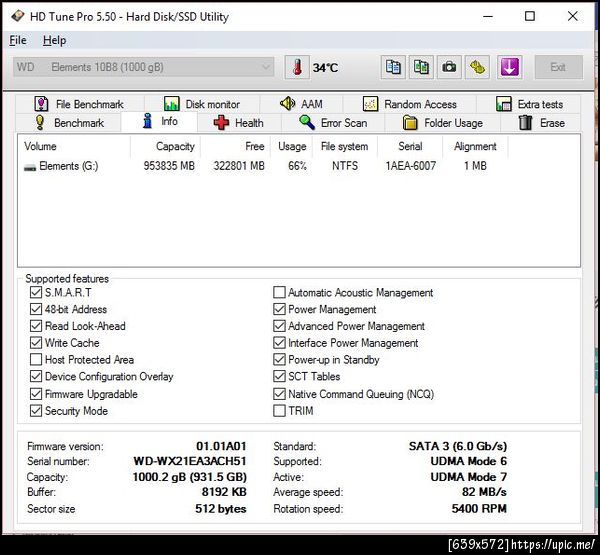Click the serial number WD-WX21EA3ACH51
Viewport: 600px width, 555px height.
coord(189,461)
